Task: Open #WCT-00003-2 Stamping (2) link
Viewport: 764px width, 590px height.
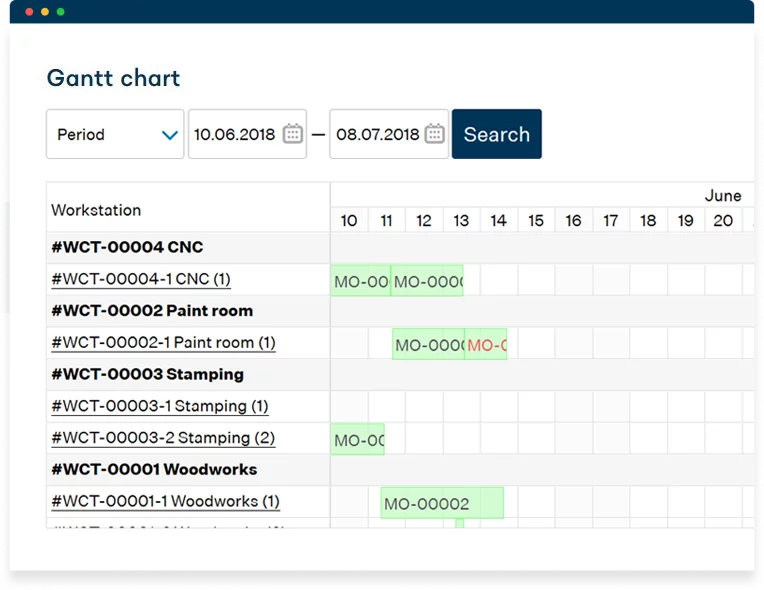Action: point(163,438)
